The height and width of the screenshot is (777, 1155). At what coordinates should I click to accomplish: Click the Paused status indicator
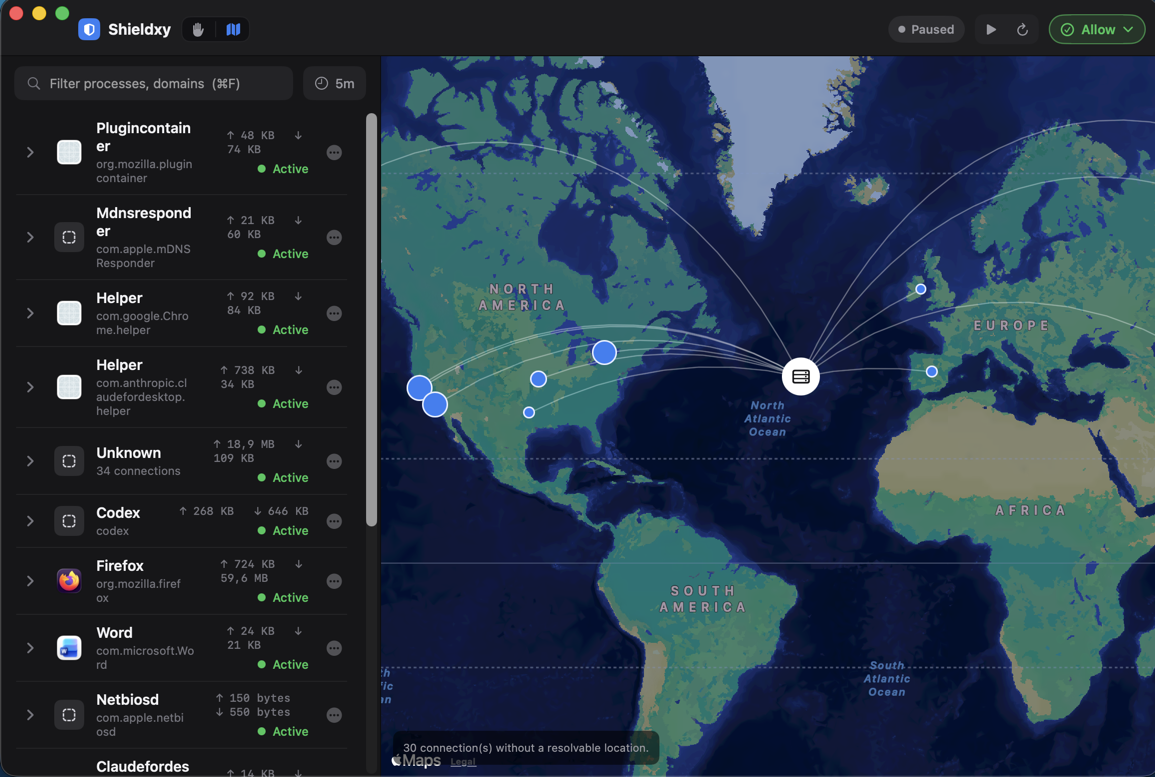click(x=926, y=29)
